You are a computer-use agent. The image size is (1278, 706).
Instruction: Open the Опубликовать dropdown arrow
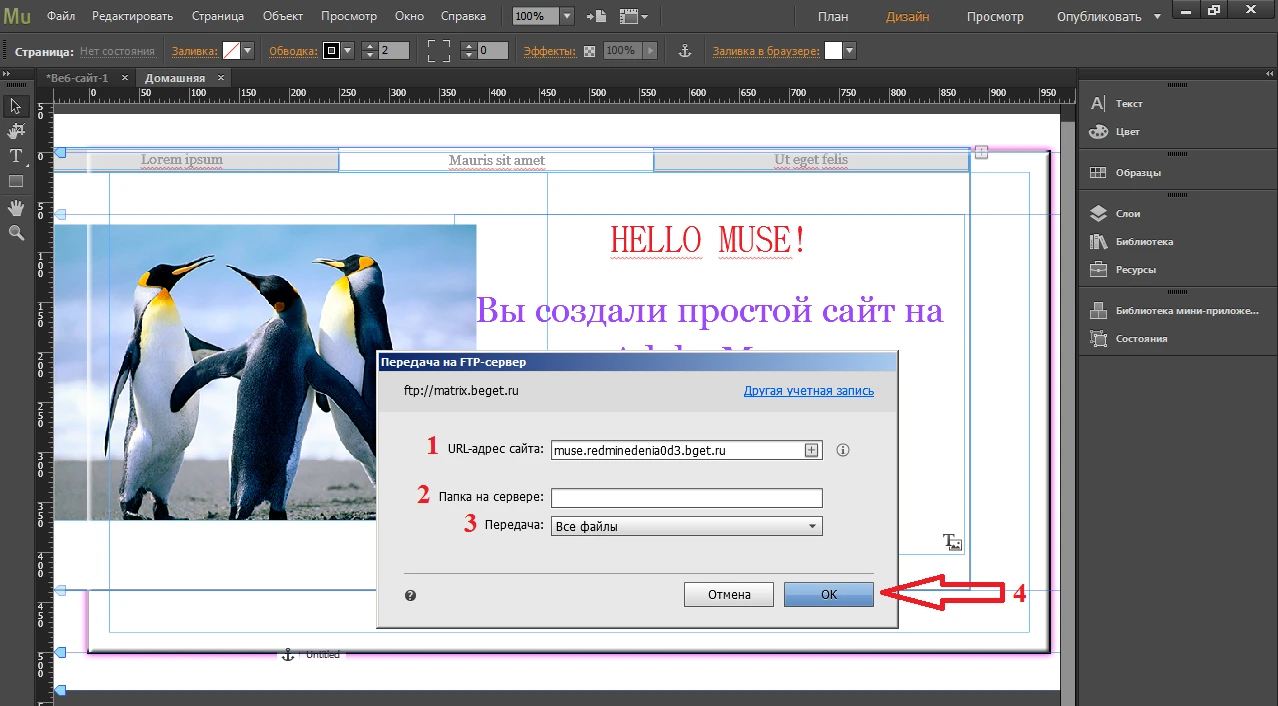click(x=1157, y=17)
